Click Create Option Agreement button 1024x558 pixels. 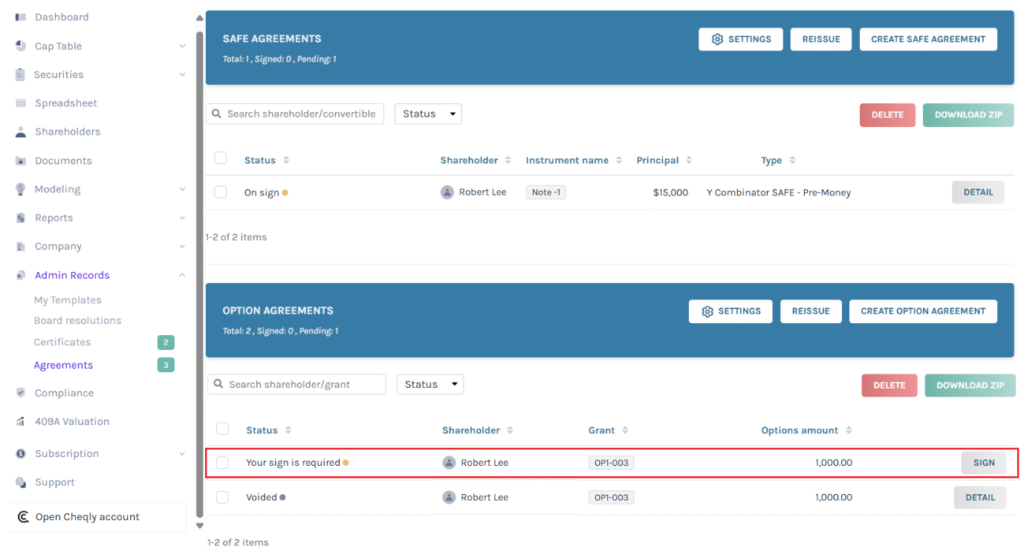[x=923, y=311]
